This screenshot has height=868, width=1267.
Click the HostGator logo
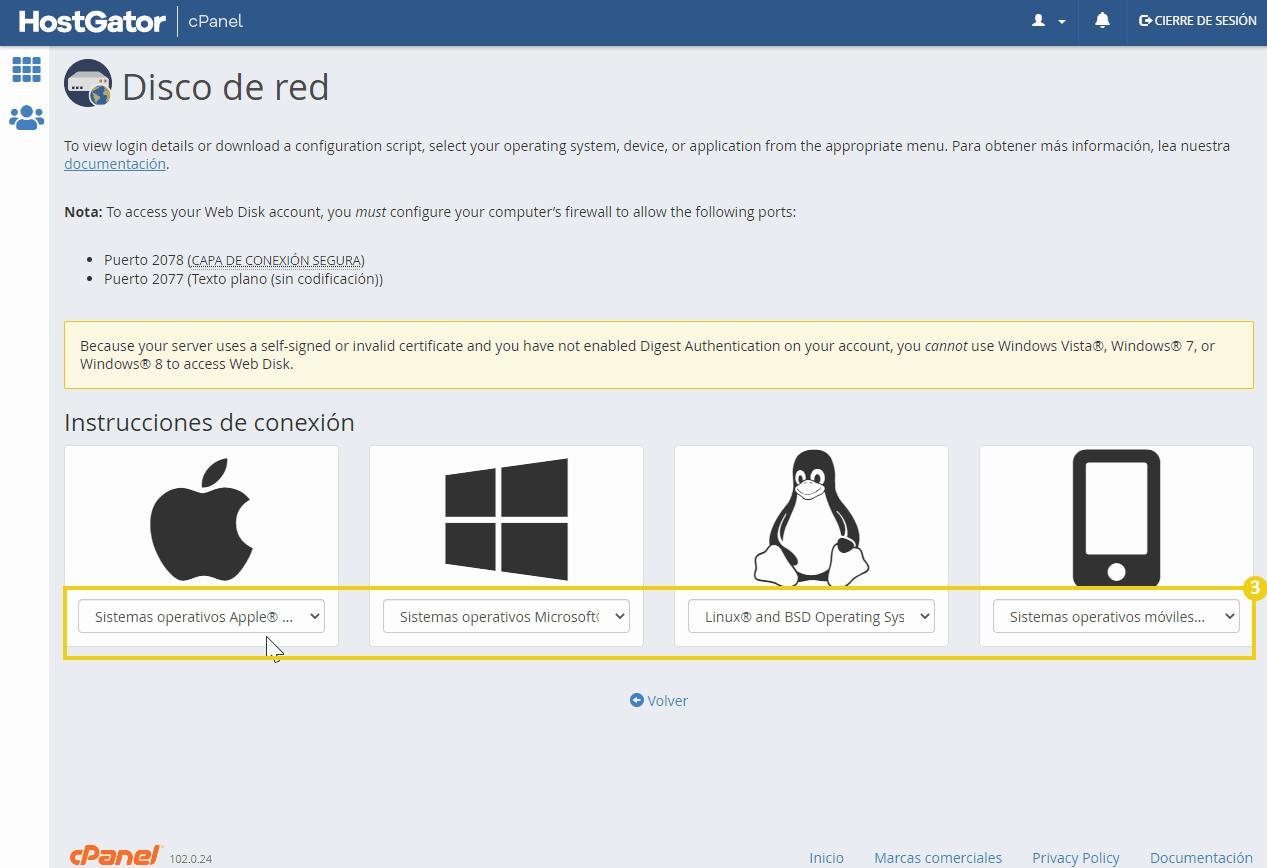[x=92, y=21]
